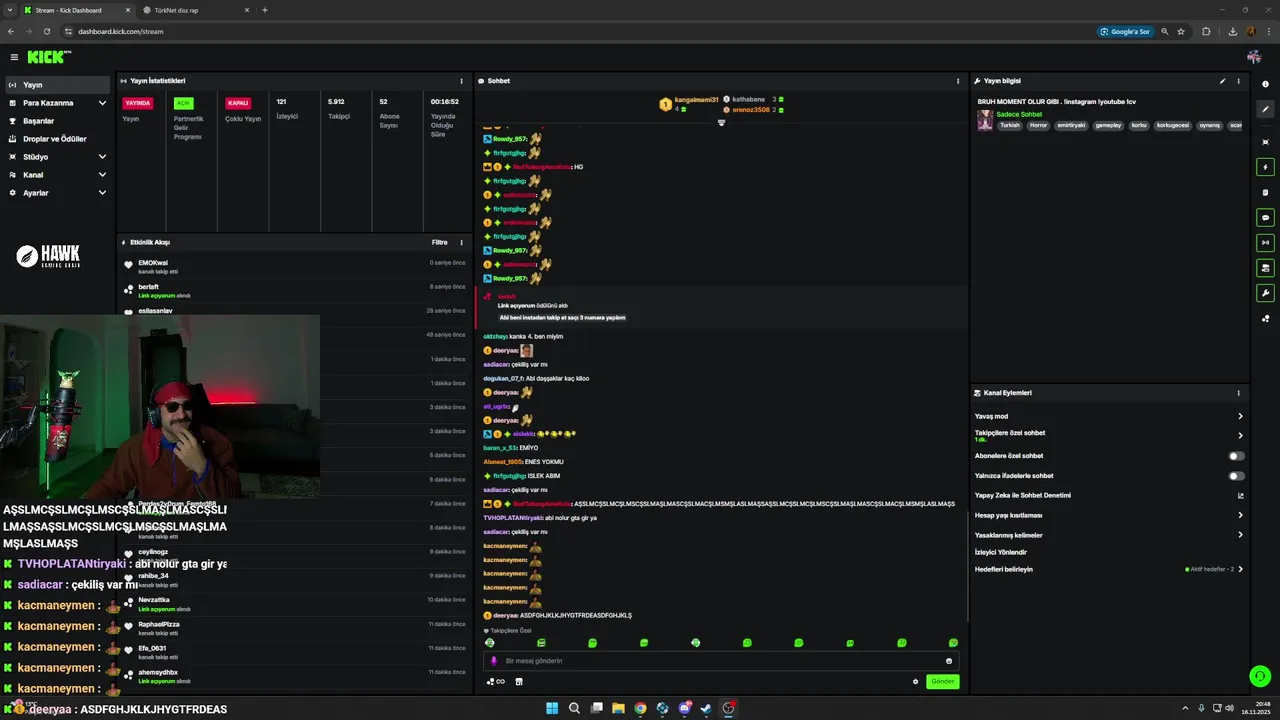This screenshot has width=1280, height=720.
Task: Click the purple microphone icon in the message box
Action: [494, 661]
